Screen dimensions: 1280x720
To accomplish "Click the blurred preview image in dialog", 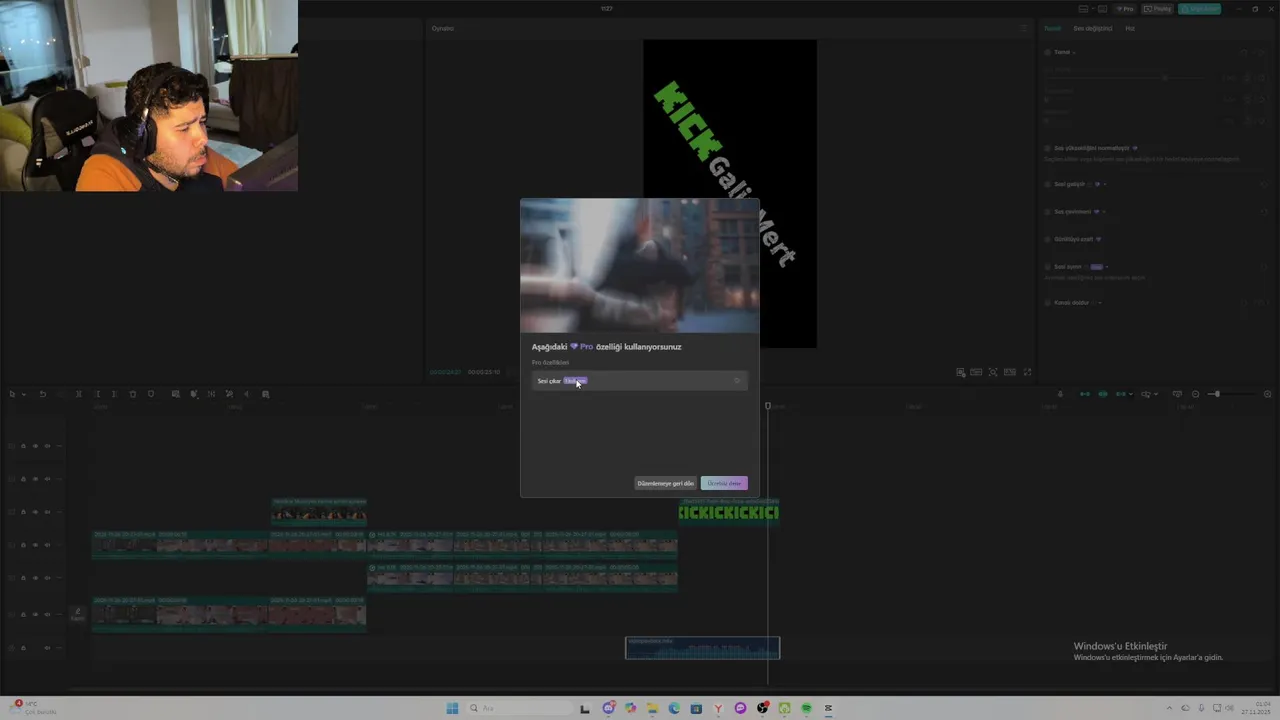I will coord(639,265).
